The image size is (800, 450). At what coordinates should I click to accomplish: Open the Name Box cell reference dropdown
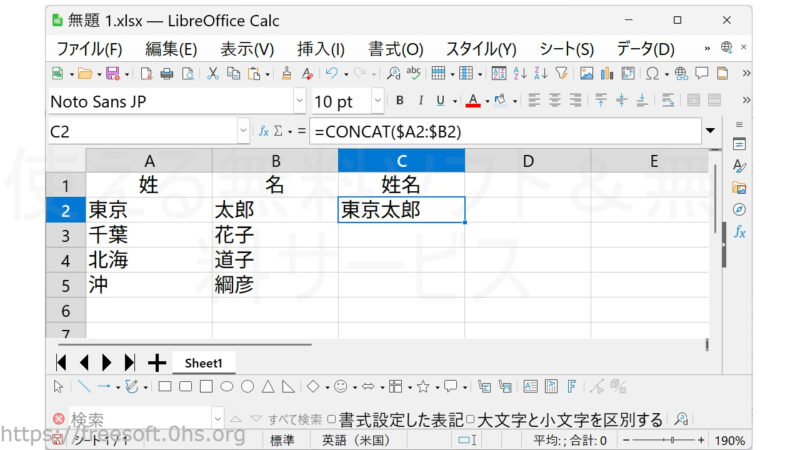(x=243, y=131)
